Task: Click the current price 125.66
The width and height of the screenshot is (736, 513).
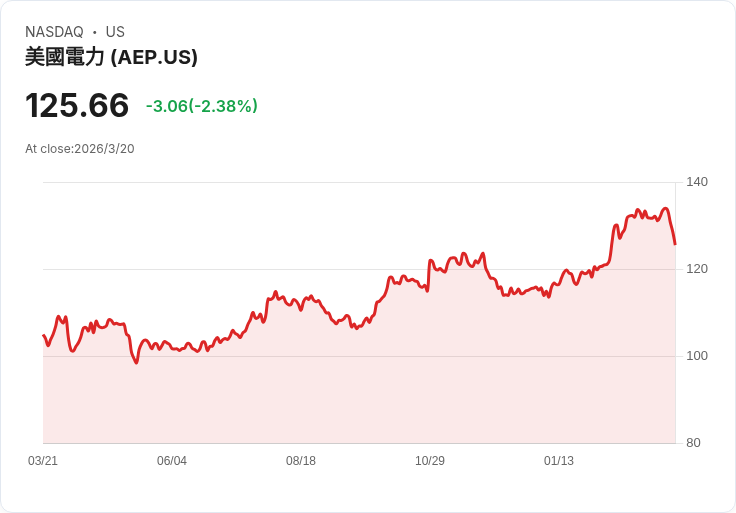Action: tap(77, 105)
